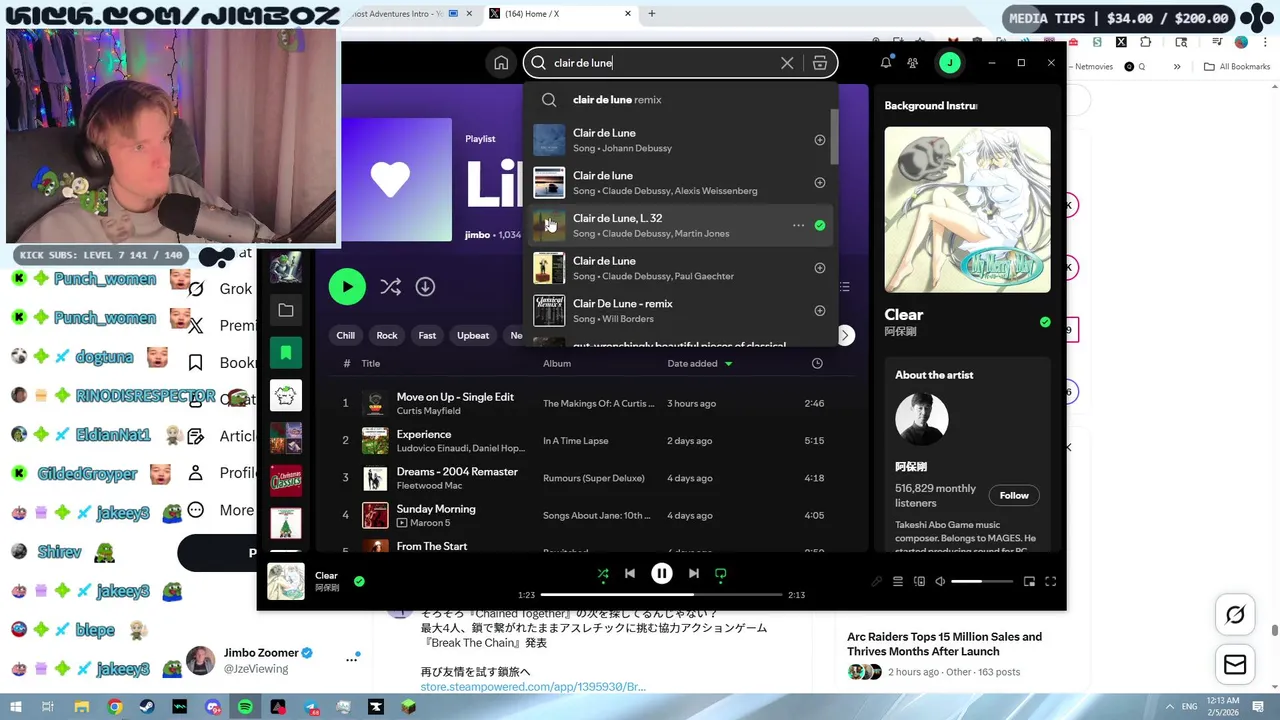This screenshot has height=720, width=1280.
Task: Open Friend Activity icon in Spotify header
Action: [x=913, y=63]
